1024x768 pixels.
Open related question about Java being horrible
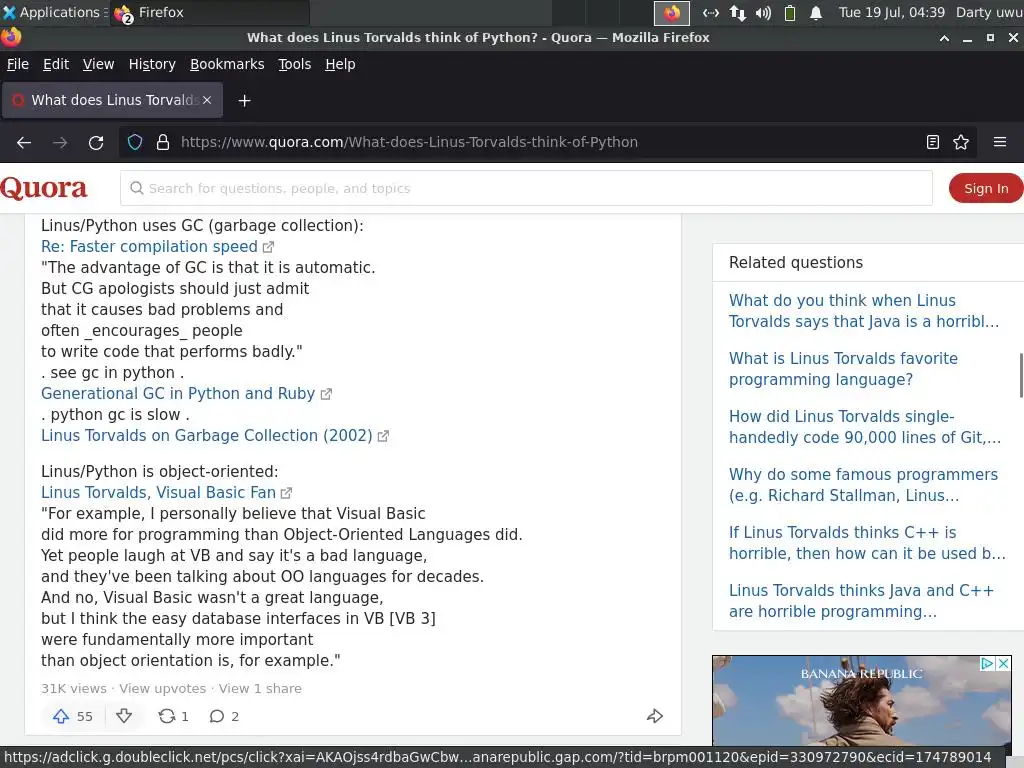point(863,311)
